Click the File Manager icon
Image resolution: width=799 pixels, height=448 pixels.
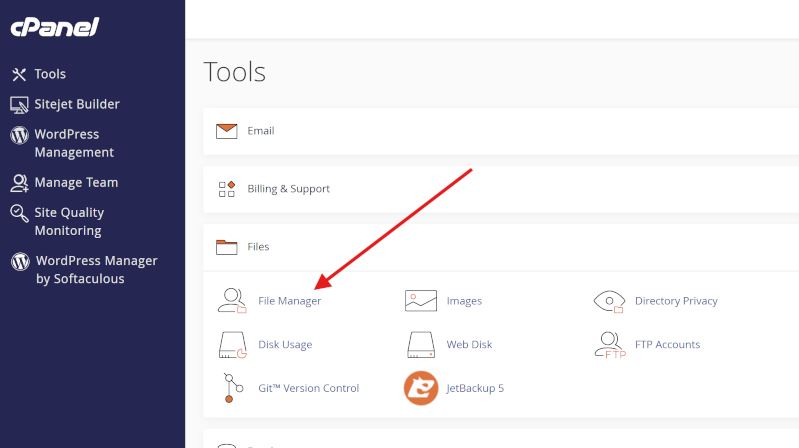coord(232,301)
